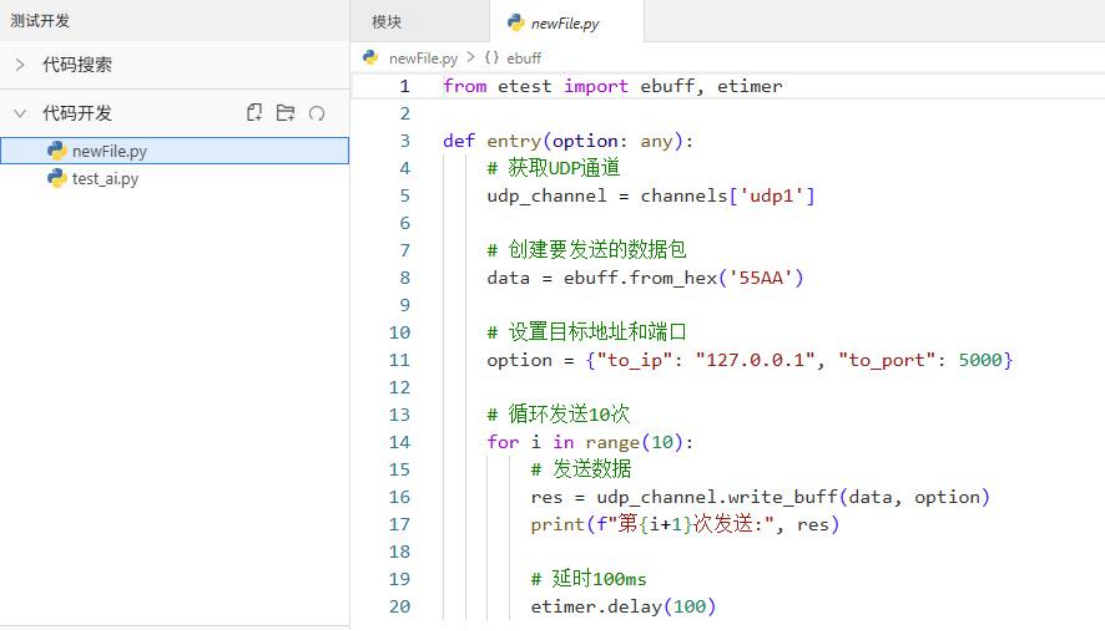Click the '# 延时100ms' comment
The image size is (1105, 631).
588,579
